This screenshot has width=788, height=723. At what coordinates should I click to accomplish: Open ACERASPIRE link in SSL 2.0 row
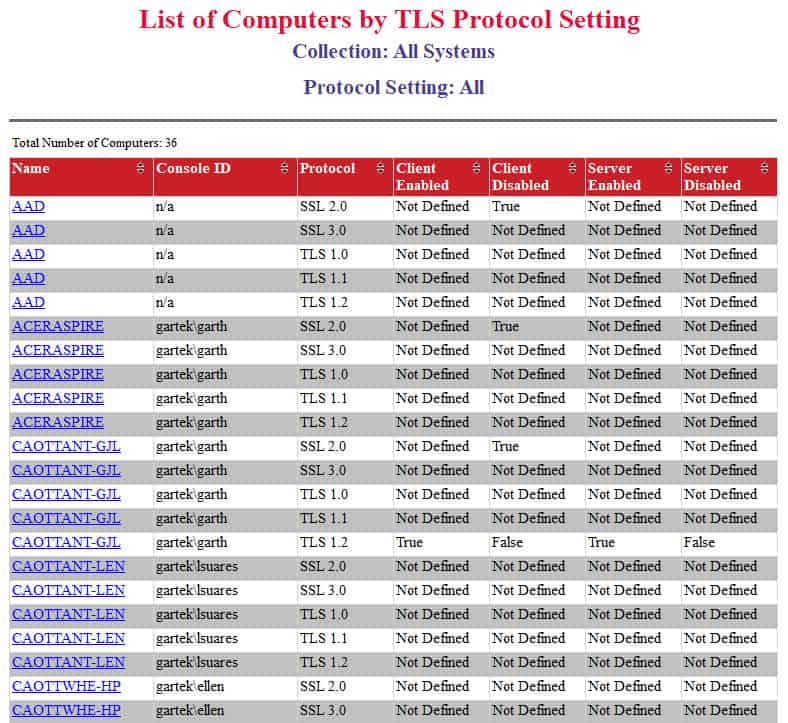[58, 327]
